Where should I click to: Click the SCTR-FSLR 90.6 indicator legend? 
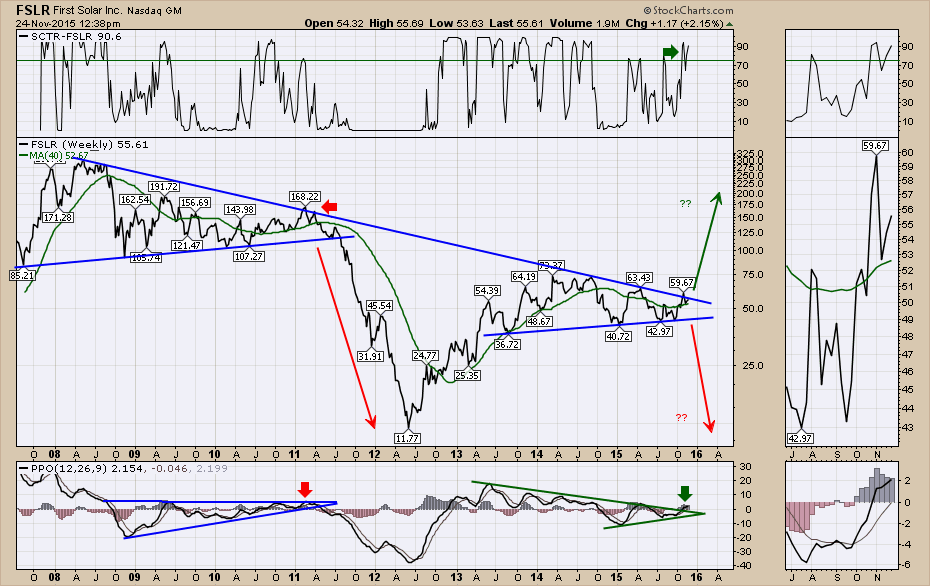click(x=70, y=37)
